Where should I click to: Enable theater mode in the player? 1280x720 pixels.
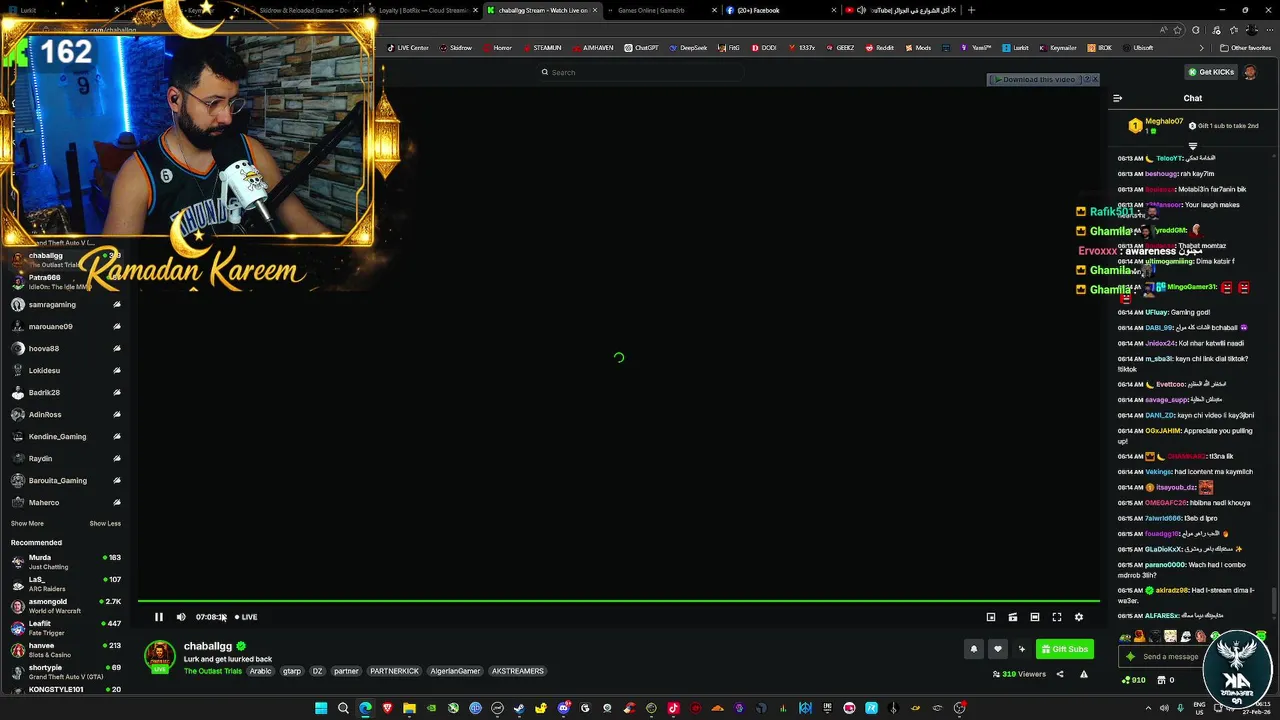[1035, 617]
